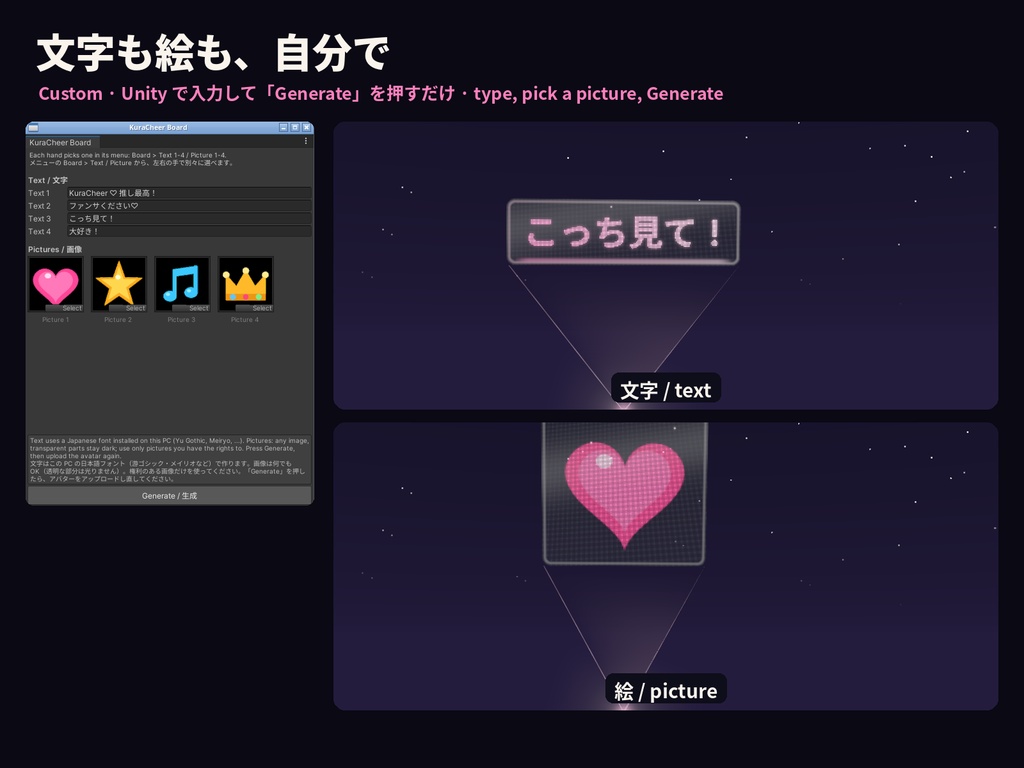Click the Text 4 field "大好き！"

coord(189,231)
